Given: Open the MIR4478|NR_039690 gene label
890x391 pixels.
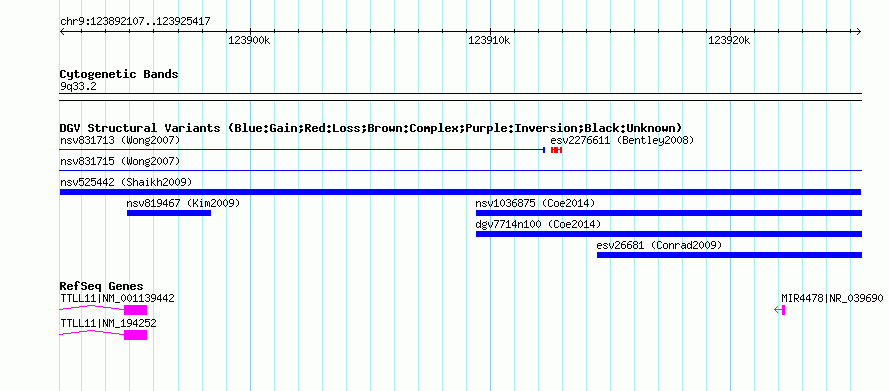Looking at the screenshot, I should click(x=832, y=298).
